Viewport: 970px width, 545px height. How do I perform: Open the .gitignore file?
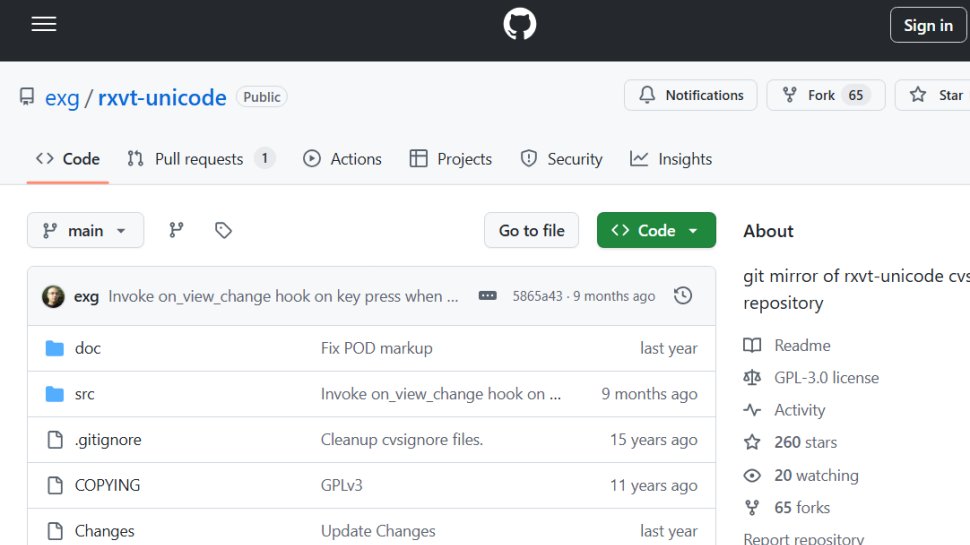pos(108,440)
